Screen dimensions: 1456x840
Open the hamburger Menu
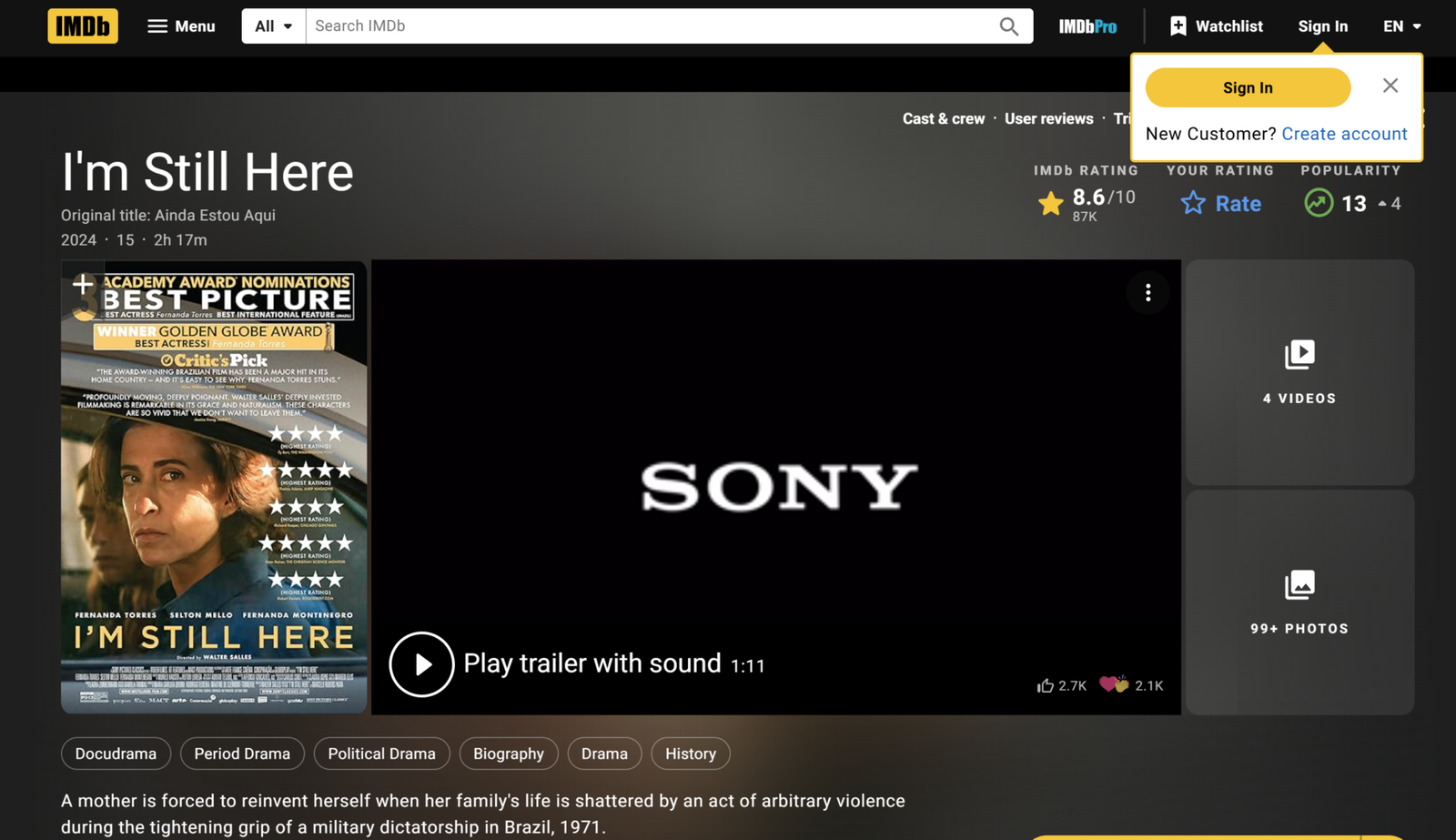click(181, 26)
